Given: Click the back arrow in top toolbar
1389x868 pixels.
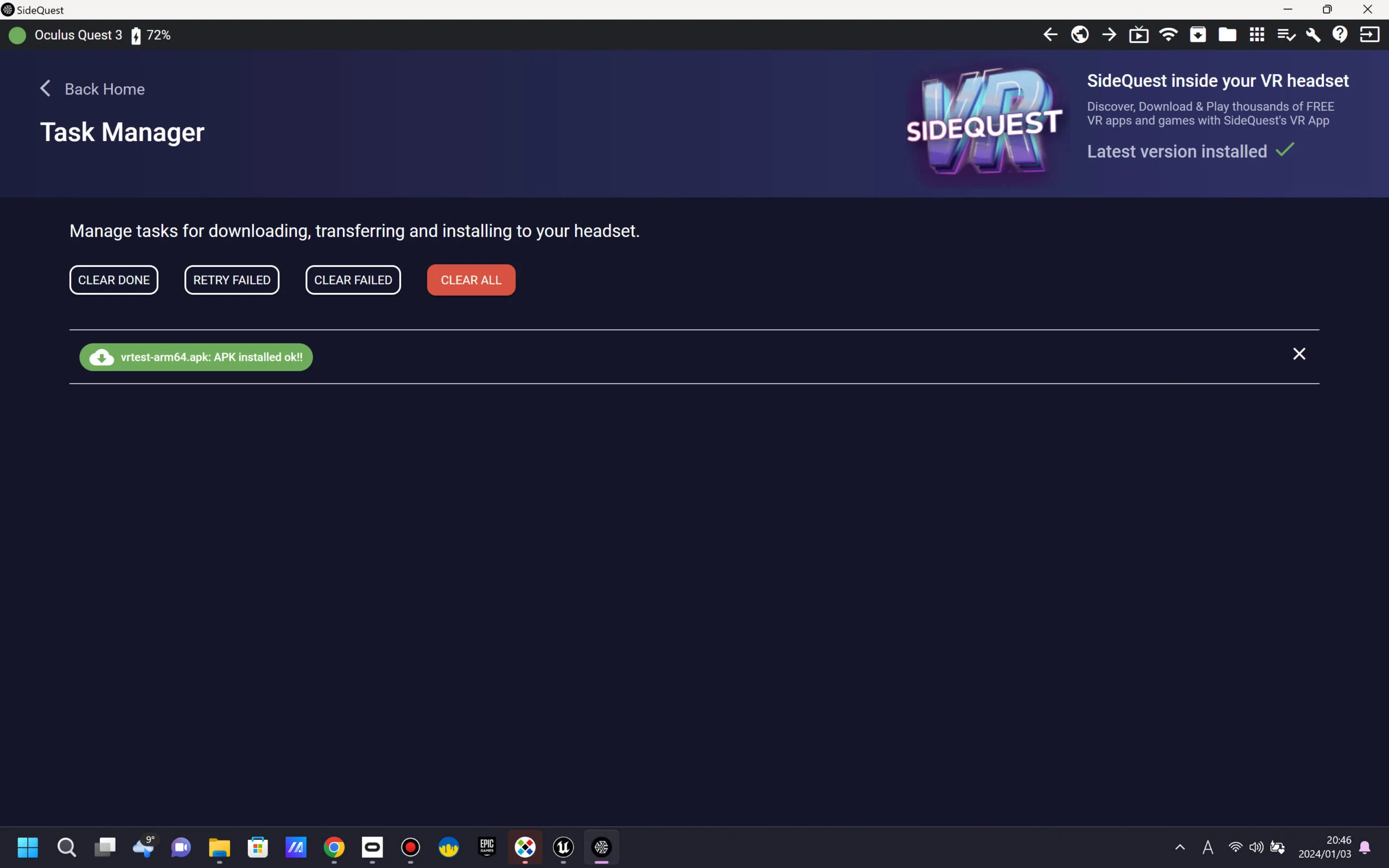Looking at the screenshot, I should click(x=1050, y=35).
